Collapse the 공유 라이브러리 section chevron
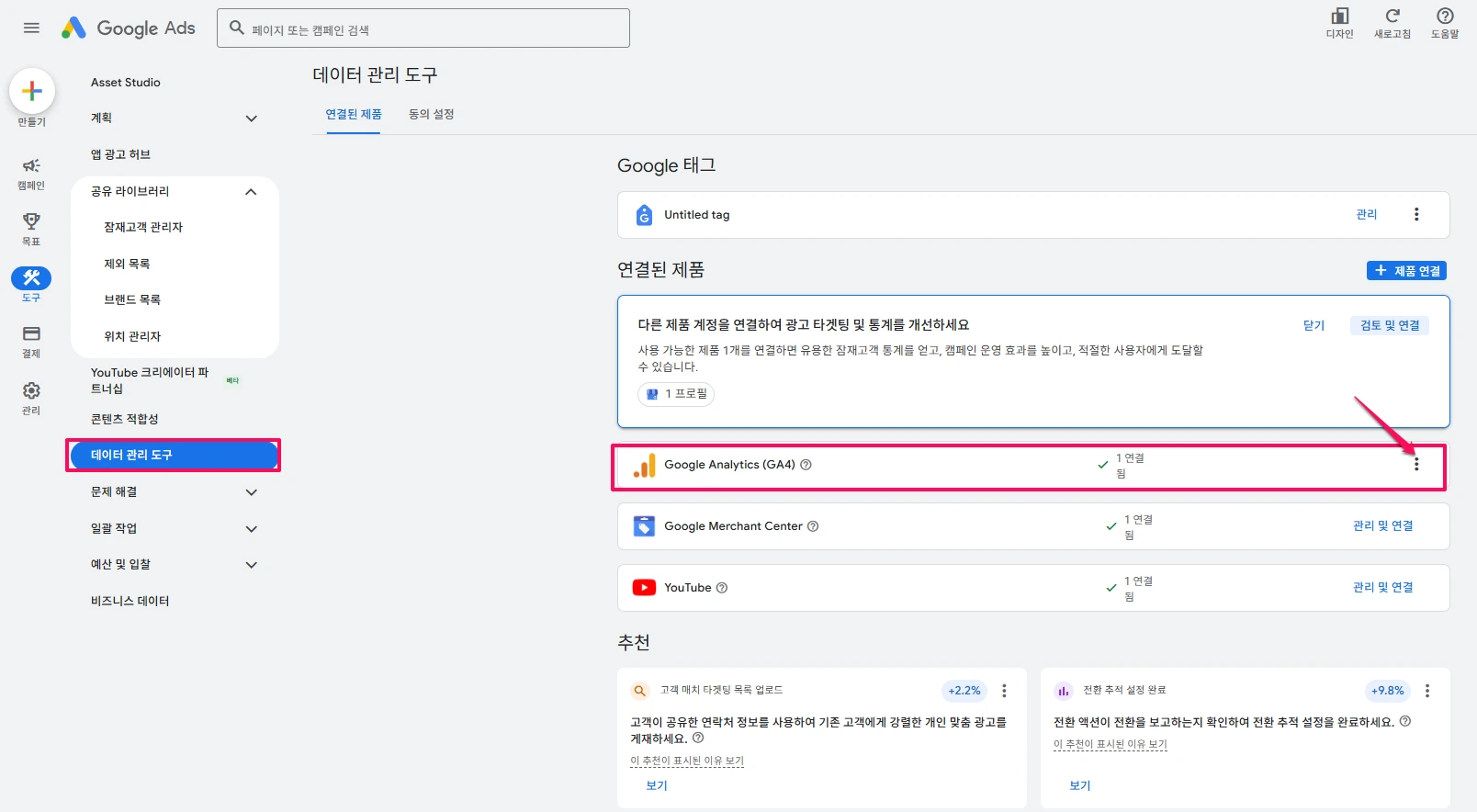The height and width of the screenshot is (812, 1477). click(251, 191)
